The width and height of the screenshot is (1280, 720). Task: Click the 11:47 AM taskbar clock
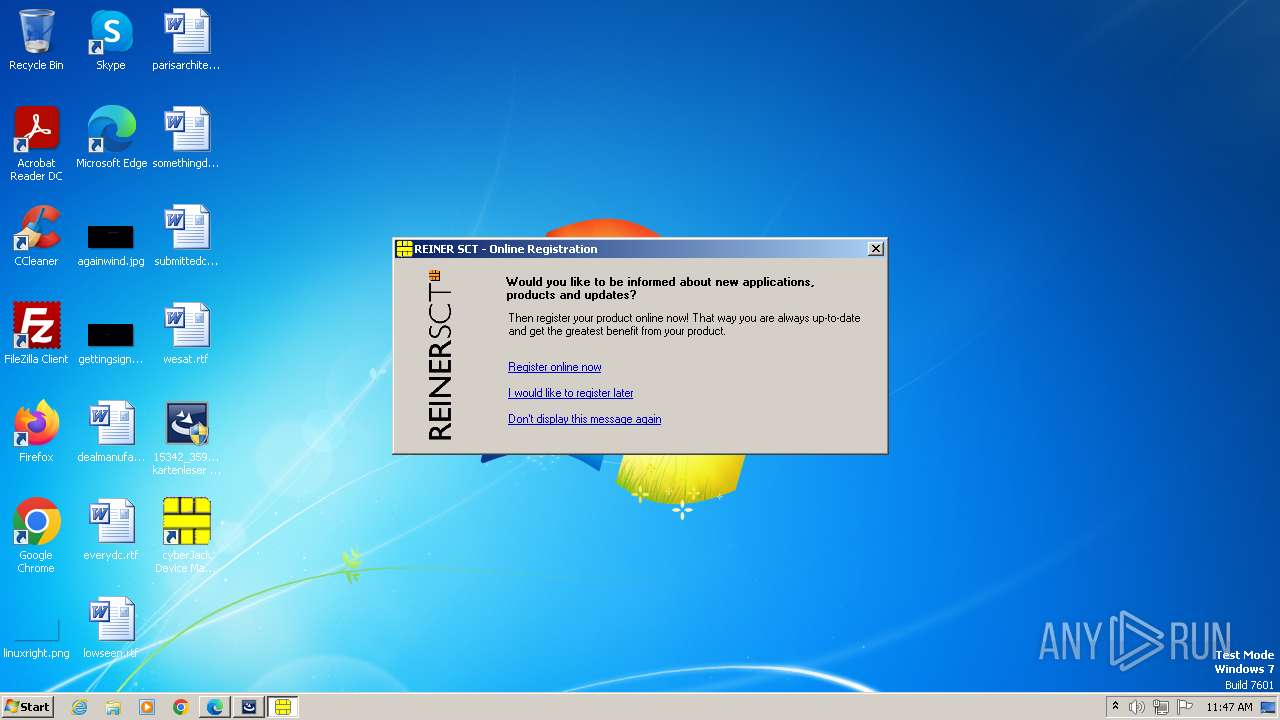coord(1229,707)
